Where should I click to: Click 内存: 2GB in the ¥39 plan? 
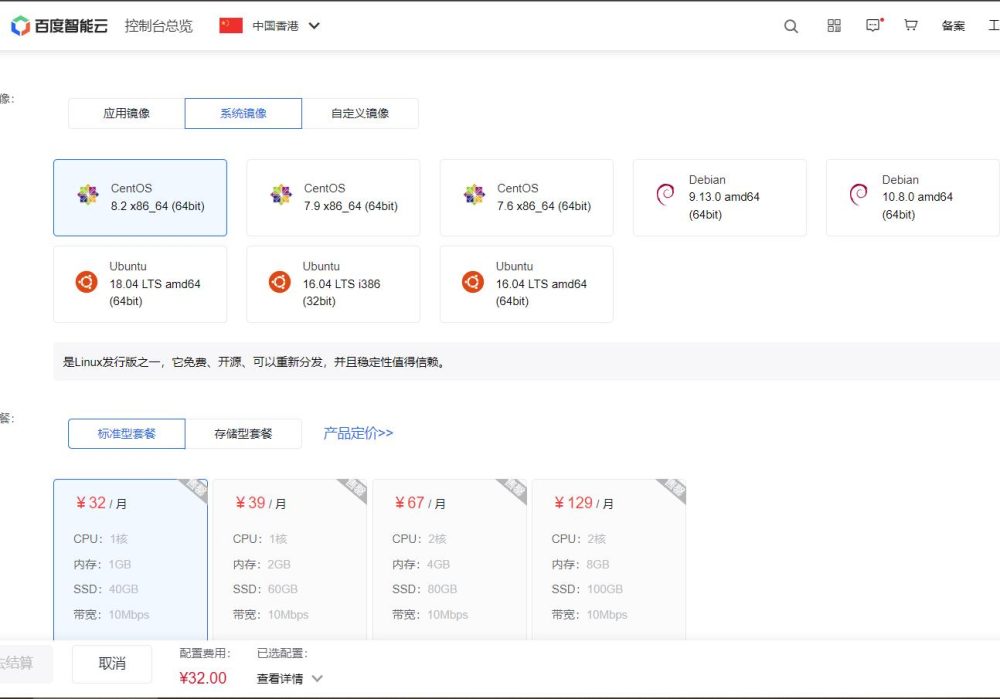pos(261,564)
